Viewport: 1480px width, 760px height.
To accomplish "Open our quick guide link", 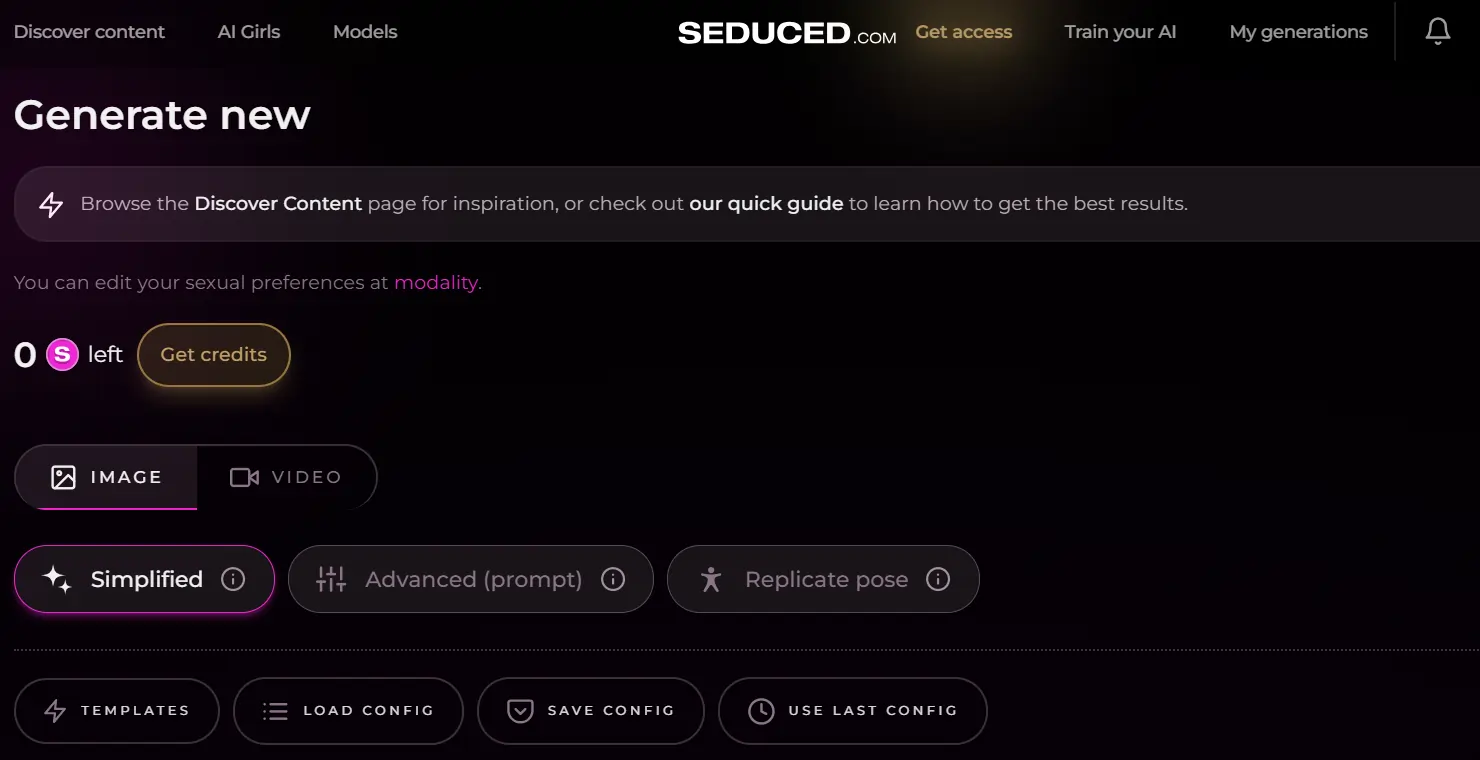I will point(766,203).
